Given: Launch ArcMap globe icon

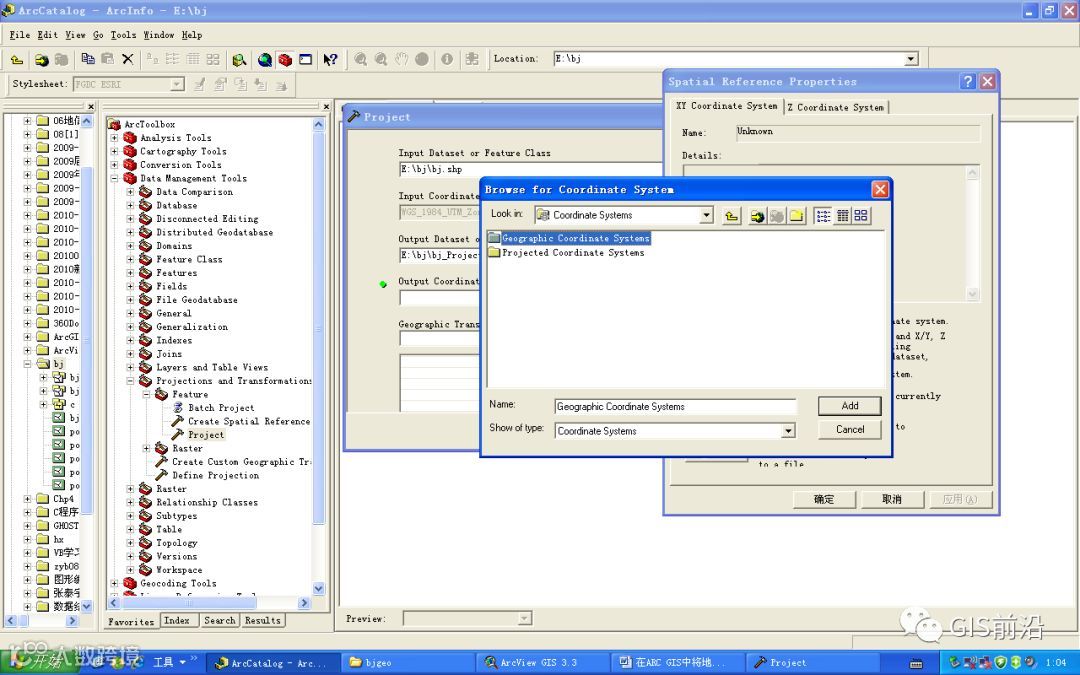Looking at the screenshot, I should 265,60.
